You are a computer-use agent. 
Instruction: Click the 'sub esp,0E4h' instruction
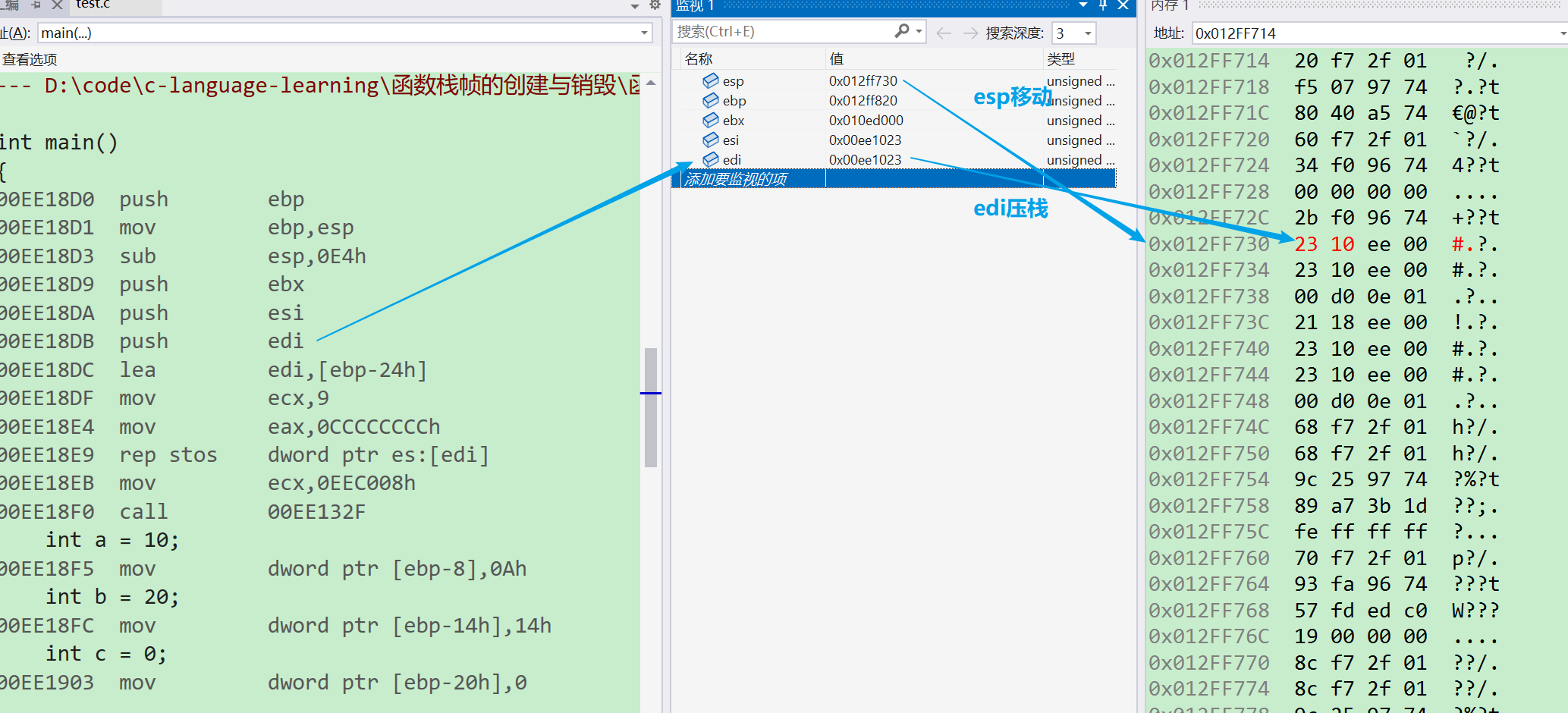[183, 256]
